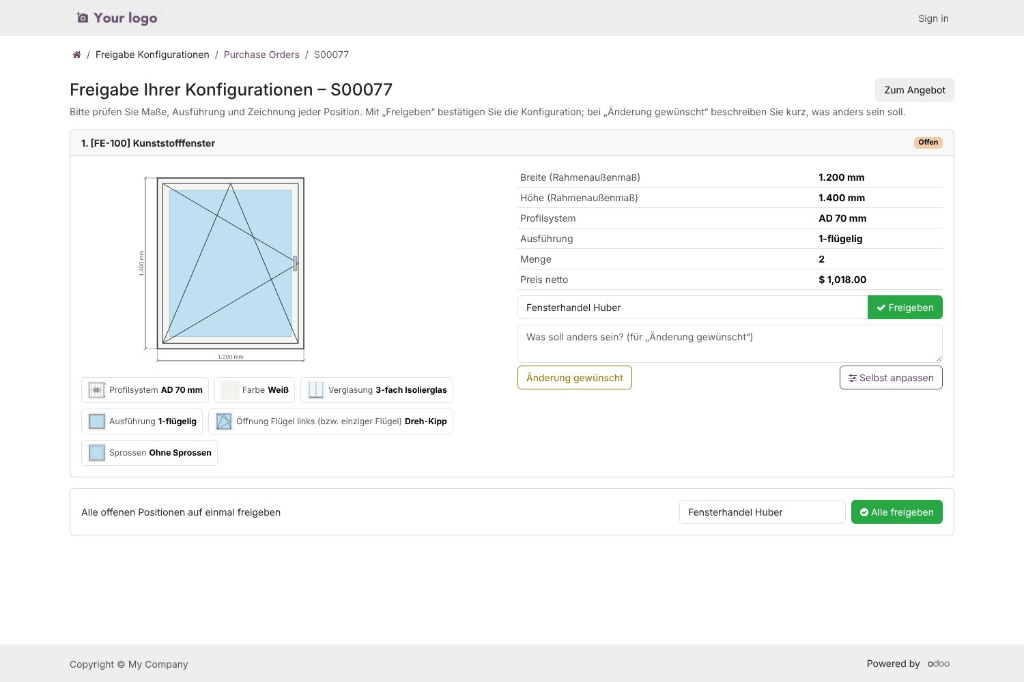Click the '1.400 mm' height value

(842, 198)
